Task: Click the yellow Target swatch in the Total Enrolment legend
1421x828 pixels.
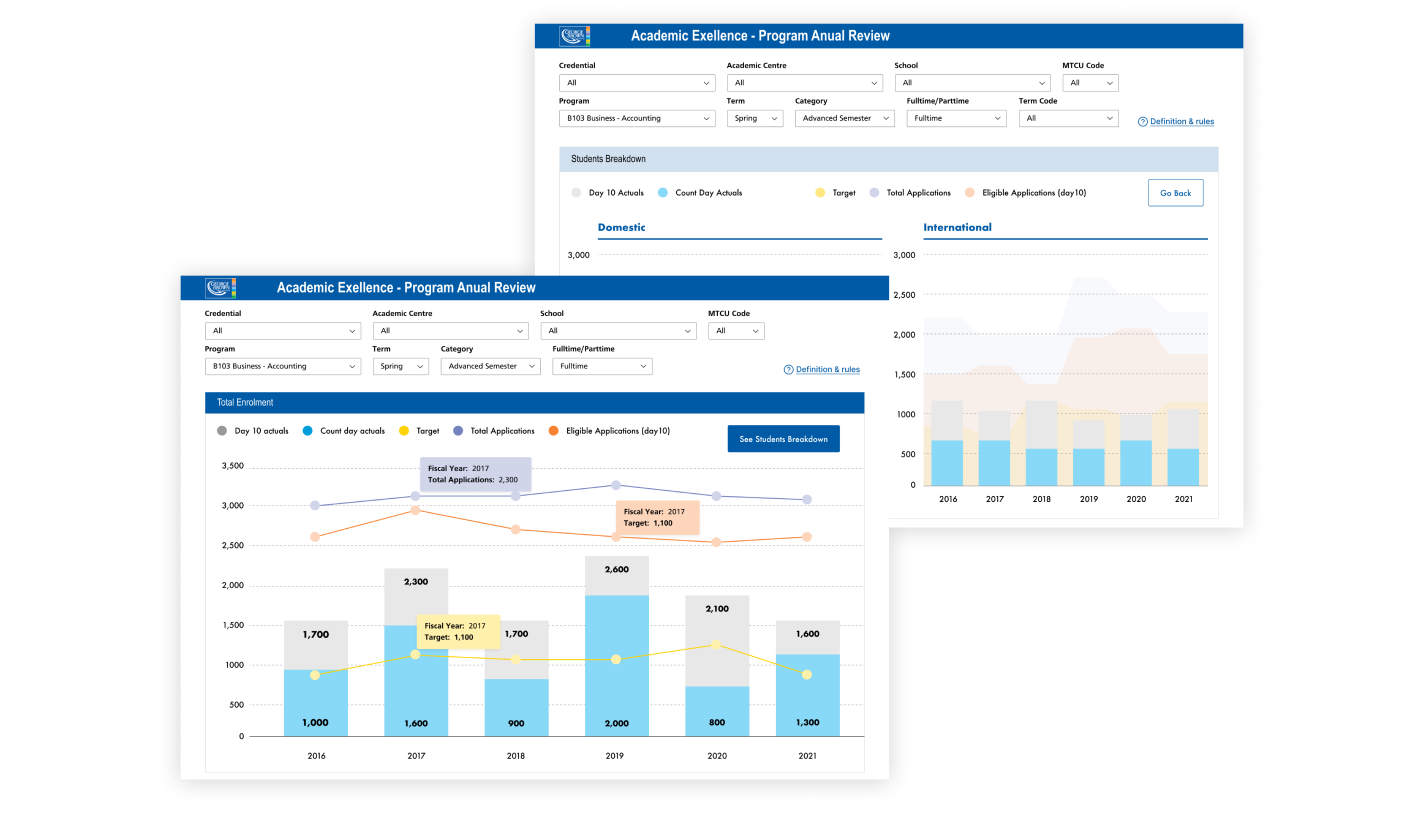Action: click(x=403, y=431)
